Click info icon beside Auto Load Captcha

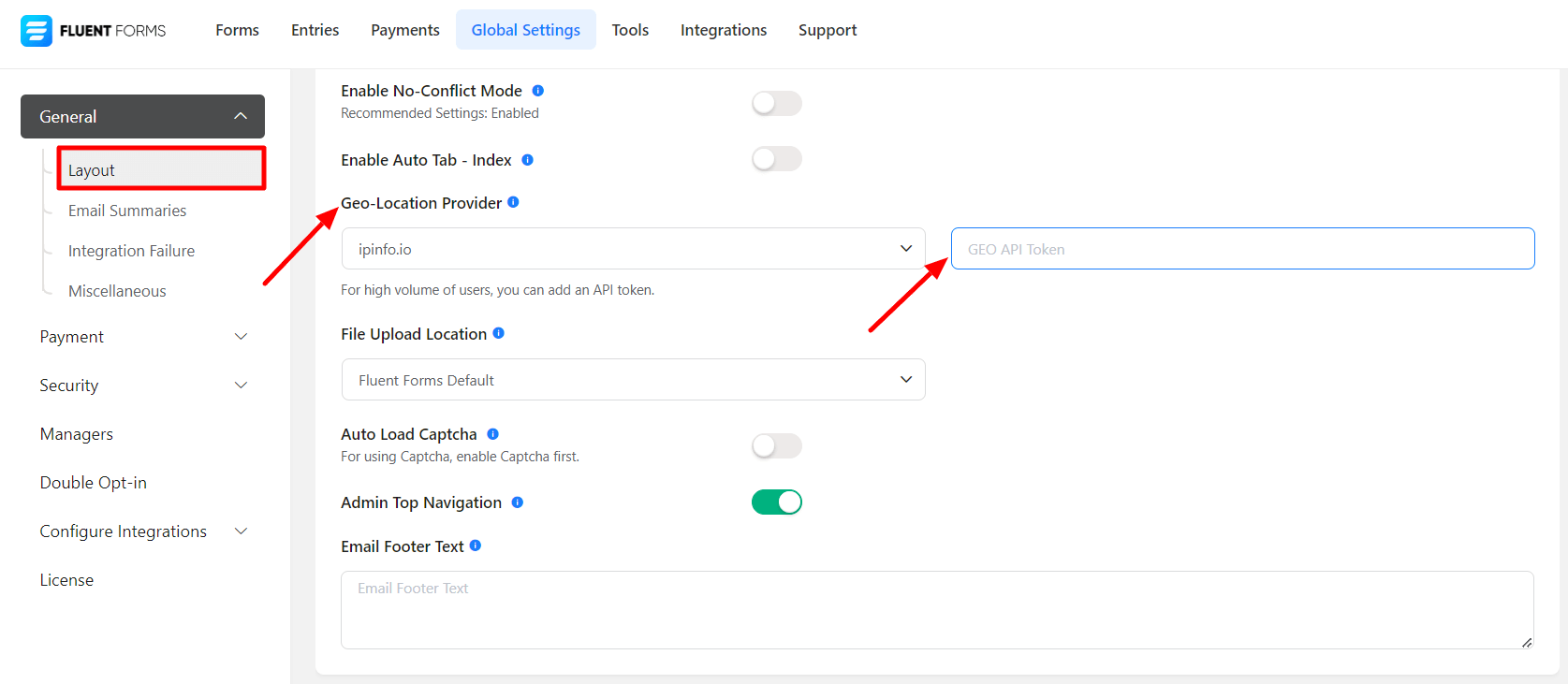[x=493, y=434]
